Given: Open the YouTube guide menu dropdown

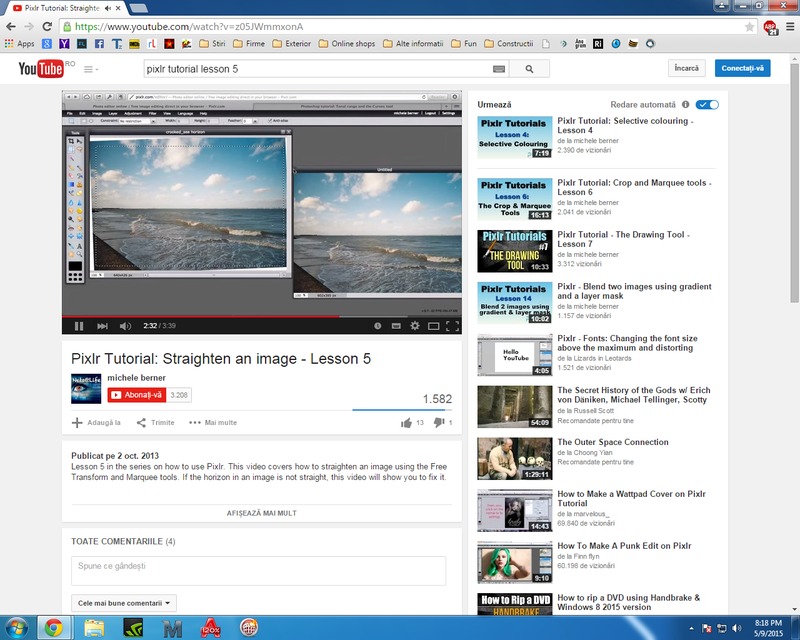Looking at the screenshot, I should coord(91,69).
